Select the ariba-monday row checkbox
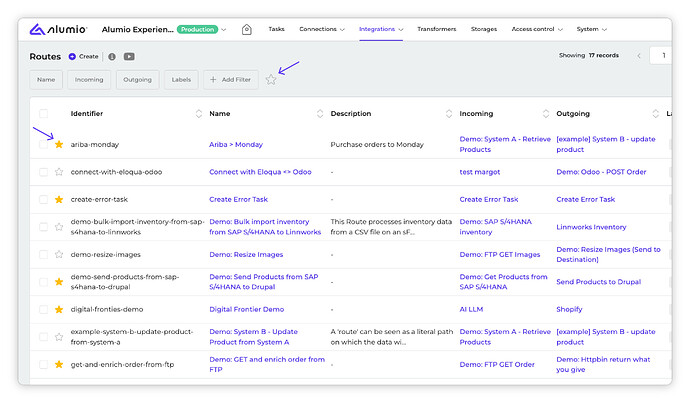 click(44, 144)
